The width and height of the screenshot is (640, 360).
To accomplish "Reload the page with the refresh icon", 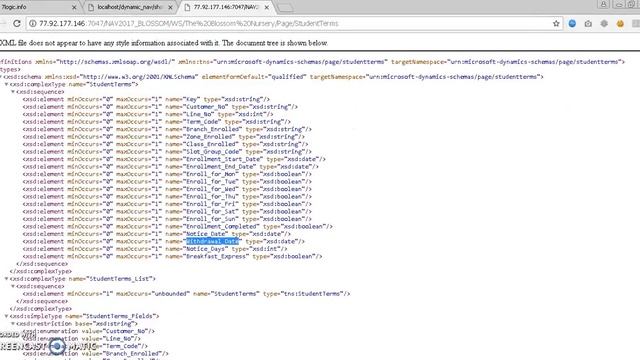I will pos(17,24).
